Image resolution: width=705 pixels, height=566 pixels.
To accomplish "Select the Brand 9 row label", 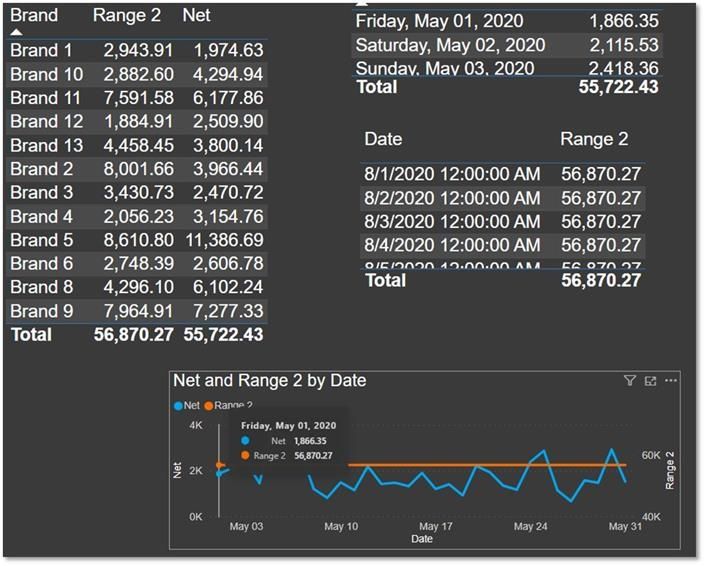I will pyautogui.click(x=42, y=311).
